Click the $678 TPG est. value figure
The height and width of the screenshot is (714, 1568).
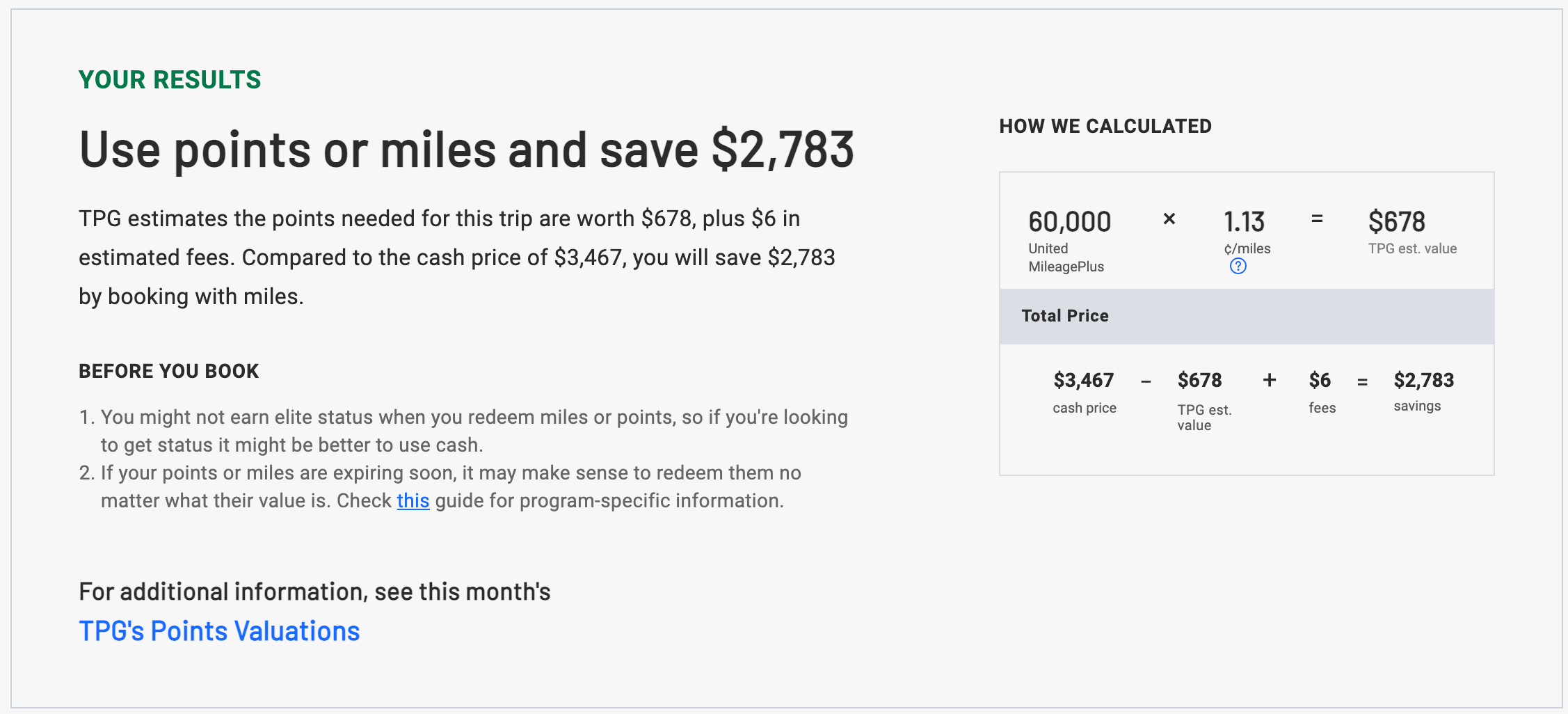pyautogui.click(x=1397, y=221)
